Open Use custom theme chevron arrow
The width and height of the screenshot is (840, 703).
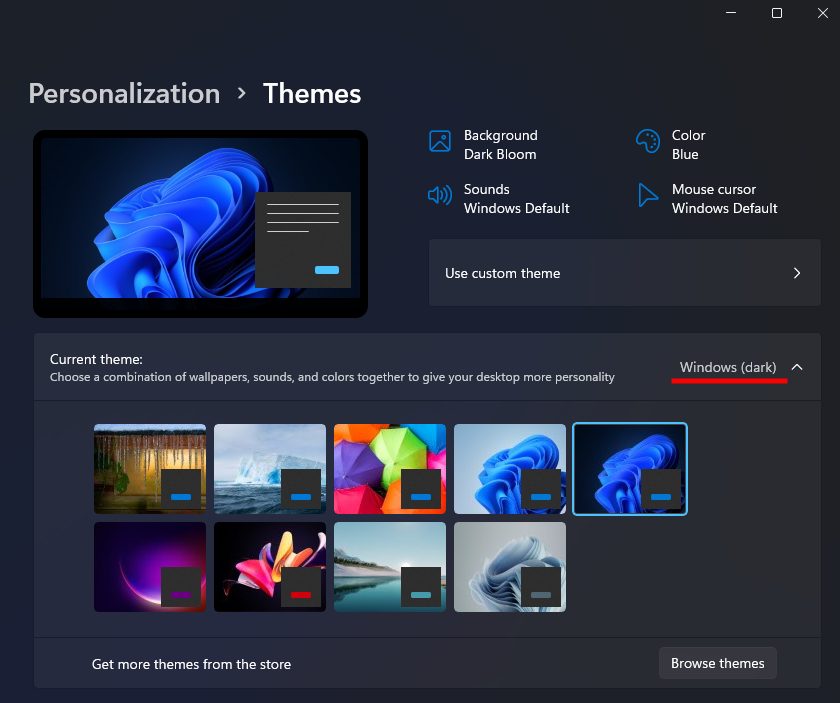(797, 273)
